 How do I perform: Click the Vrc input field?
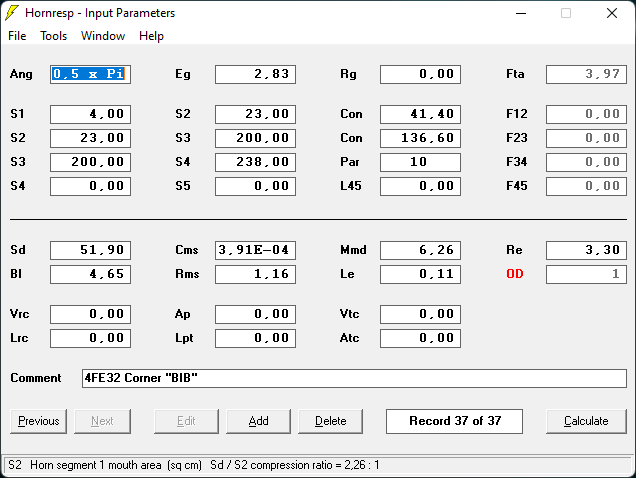[90, 314]
